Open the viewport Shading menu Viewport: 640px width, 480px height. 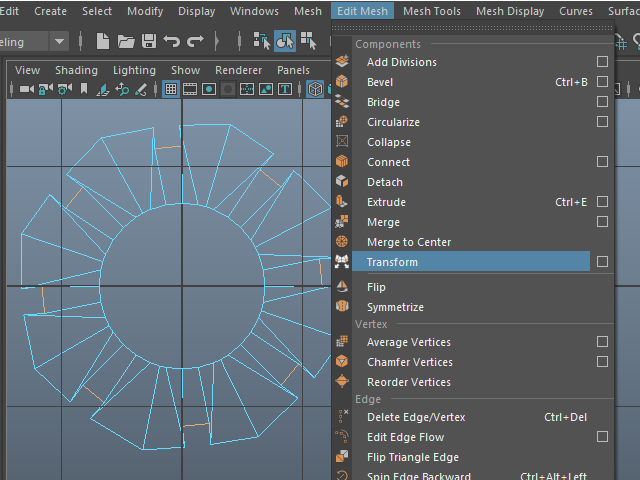tap(76, 70)
